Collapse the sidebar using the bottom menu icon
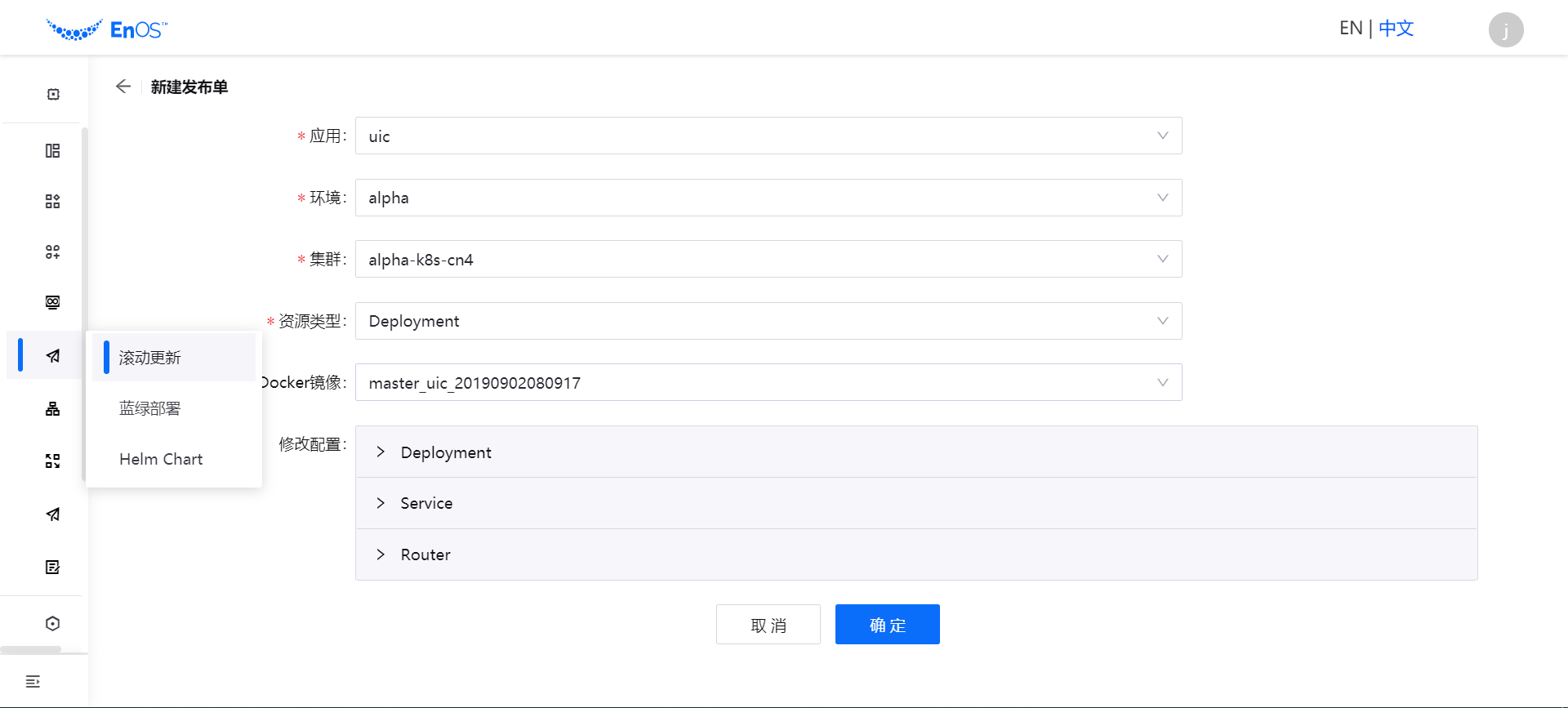Viewport: 1568px width, 708px height. click(33, 682)
